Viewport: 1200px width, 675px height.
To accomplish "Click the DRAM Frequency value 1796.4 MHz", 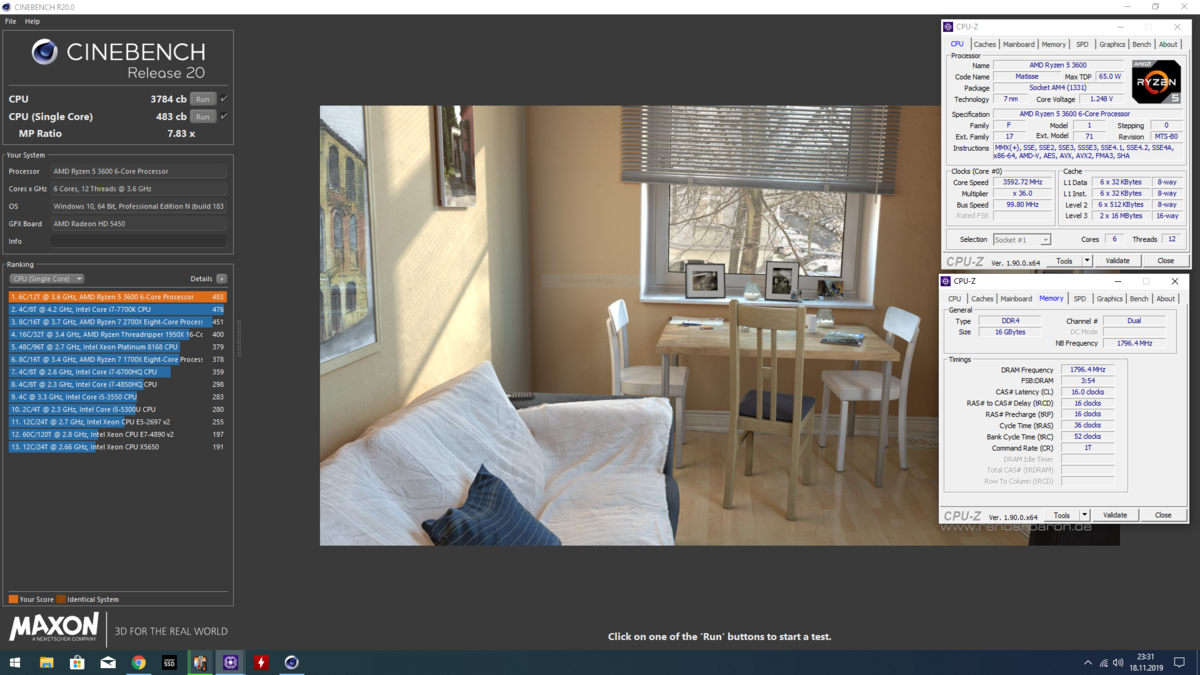I will tap(1088, 370).
